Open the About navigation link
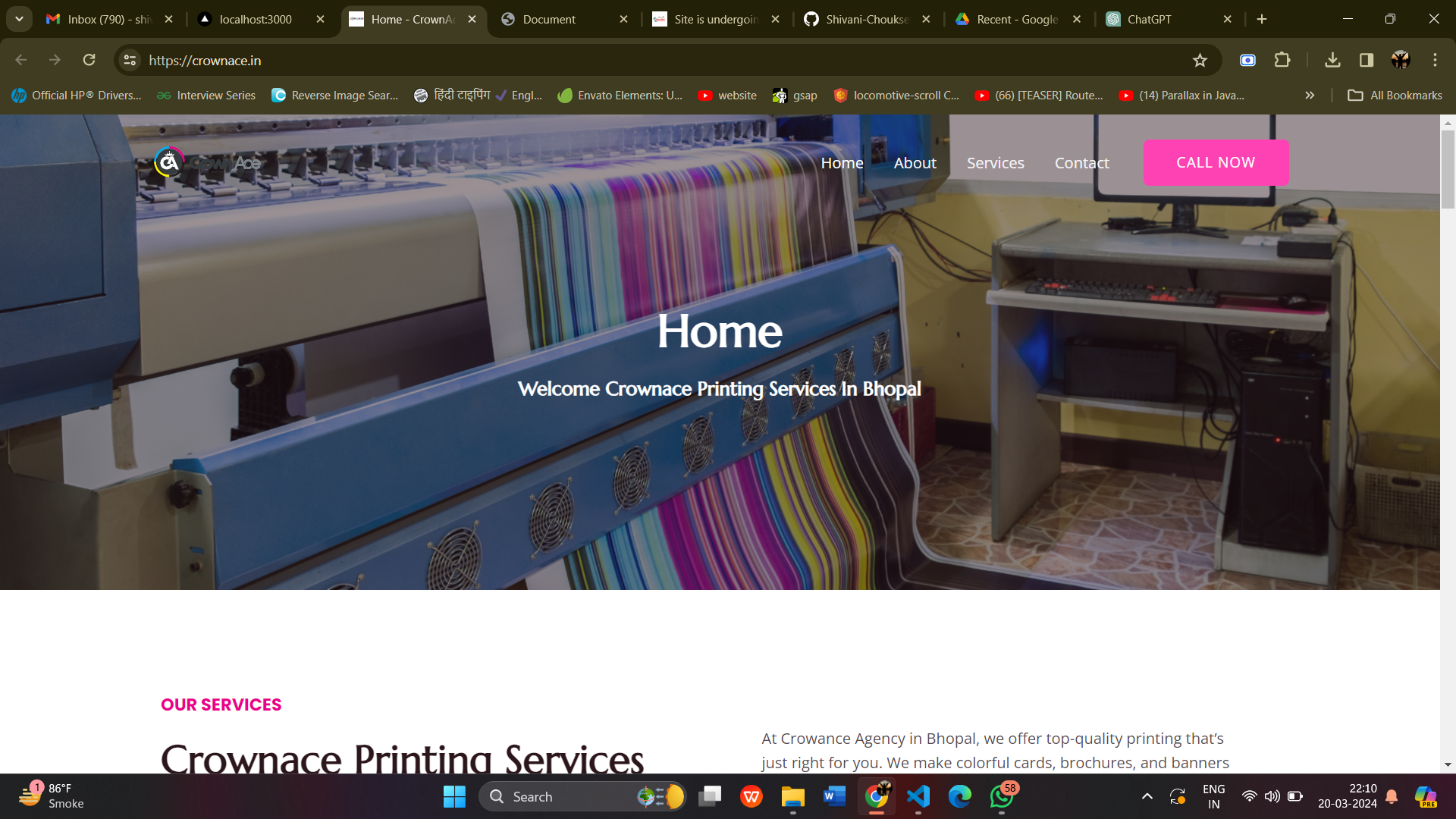1456x819 pixels. click(x=915, y=163)
